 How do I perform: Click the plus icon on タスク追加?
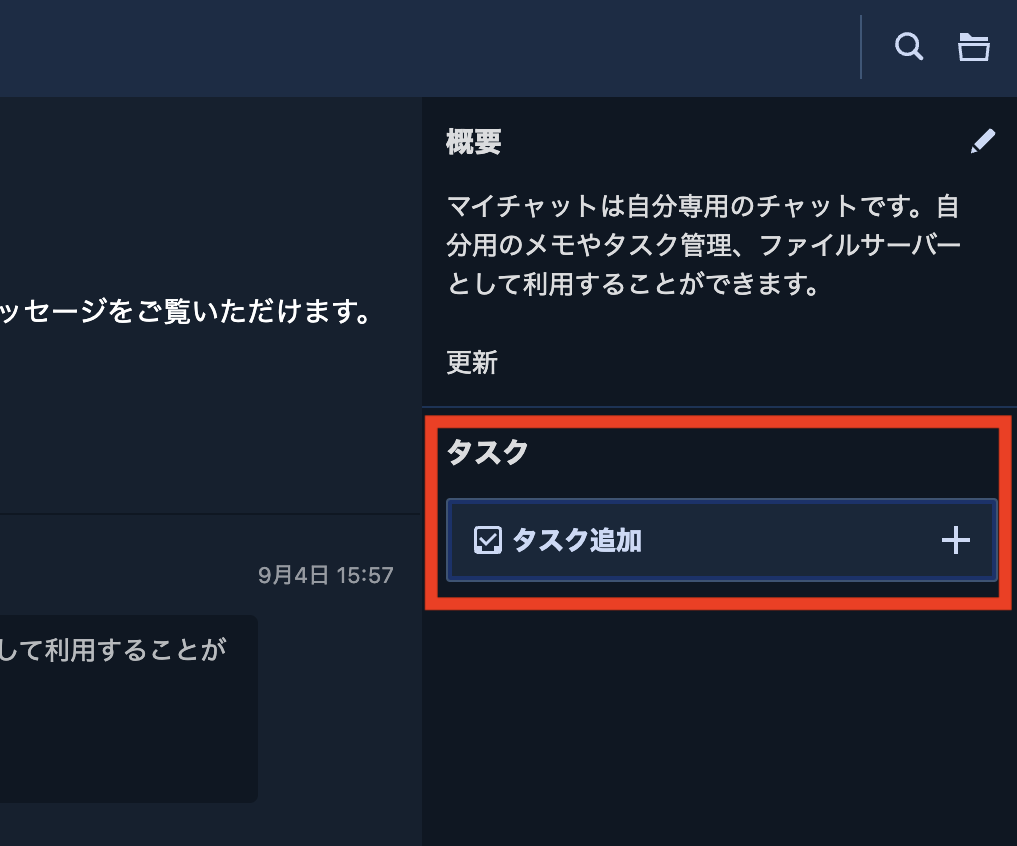(955, 540)
